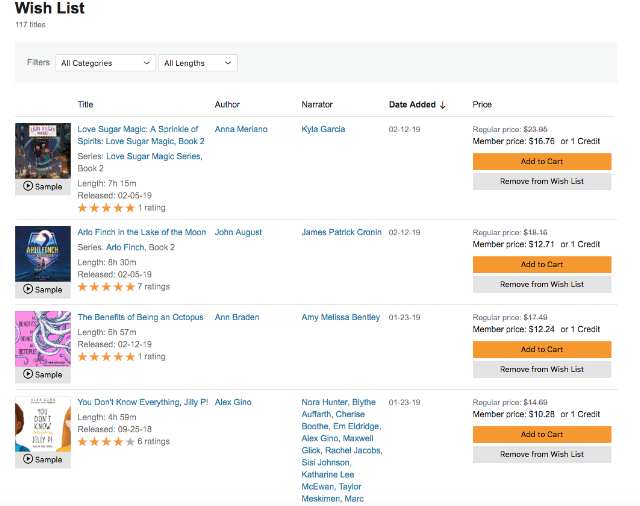Remove Arlo Finch from Wish List
The height and width of the screenshot is (506, 640).
541,284
